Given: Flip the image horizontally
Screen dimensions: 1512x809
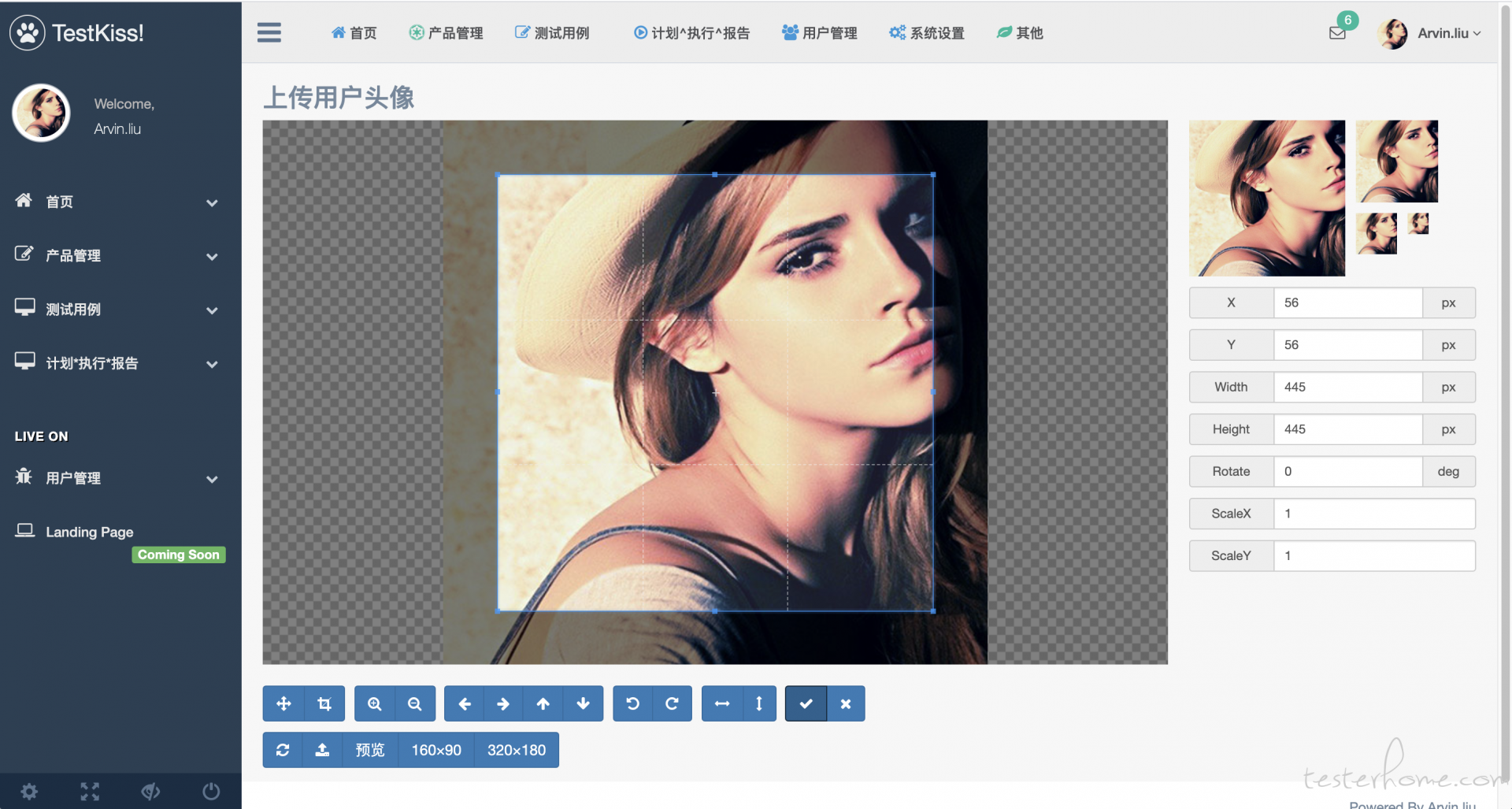Looking at the screenshot, I should coord(722,703).
